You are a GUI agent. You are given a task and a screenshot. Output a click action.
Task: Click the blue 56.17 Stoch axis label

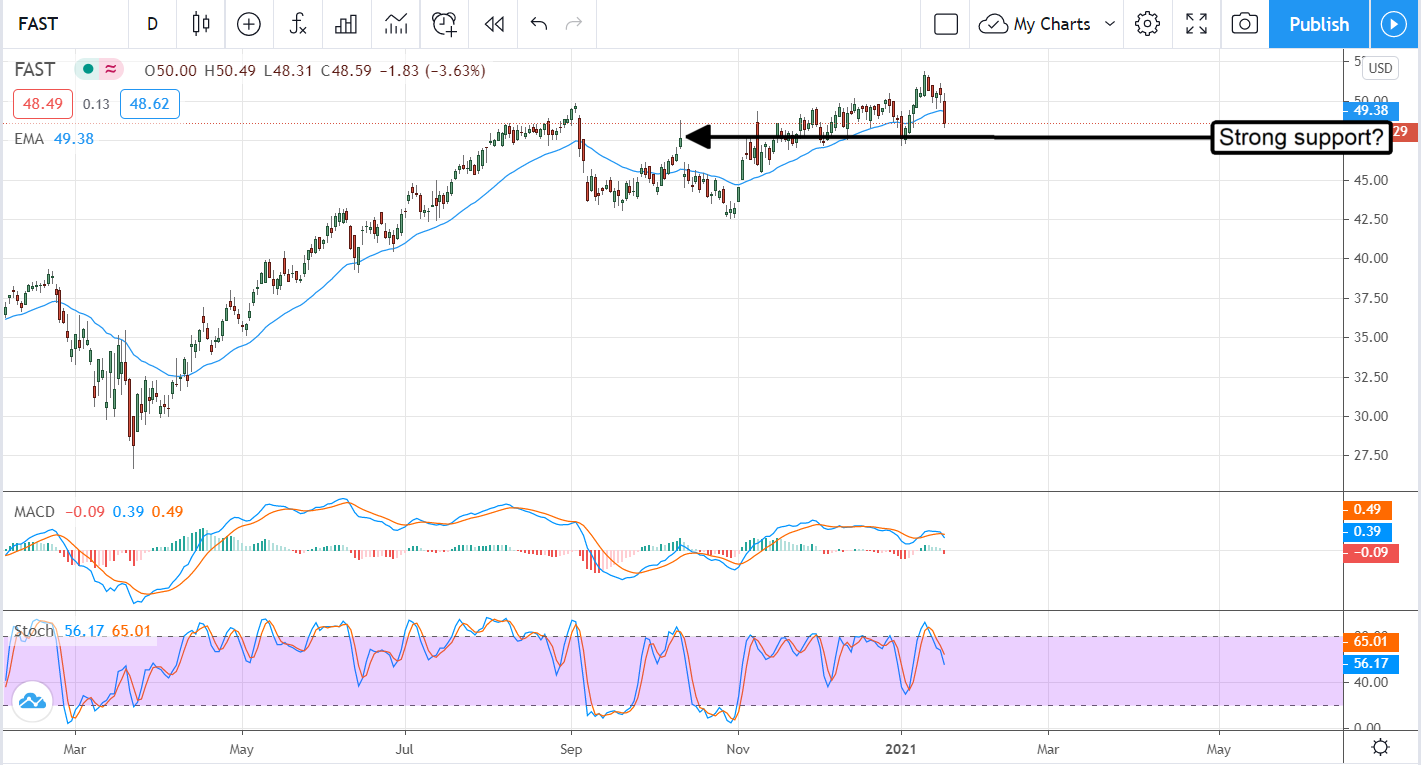pos(1369,662)
